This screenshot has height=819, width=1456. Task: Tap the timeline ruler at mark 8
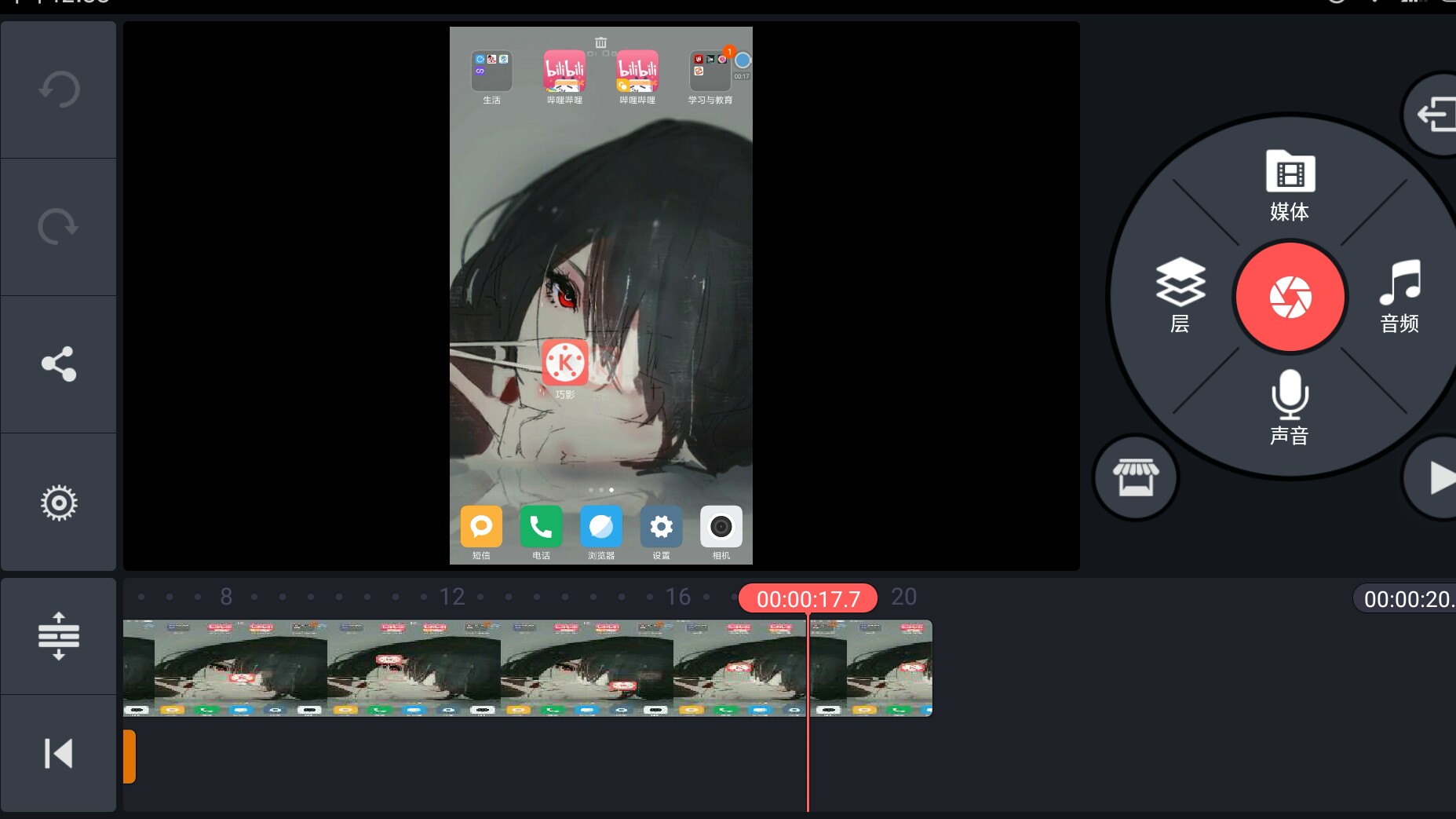click(x=226, y=597)
